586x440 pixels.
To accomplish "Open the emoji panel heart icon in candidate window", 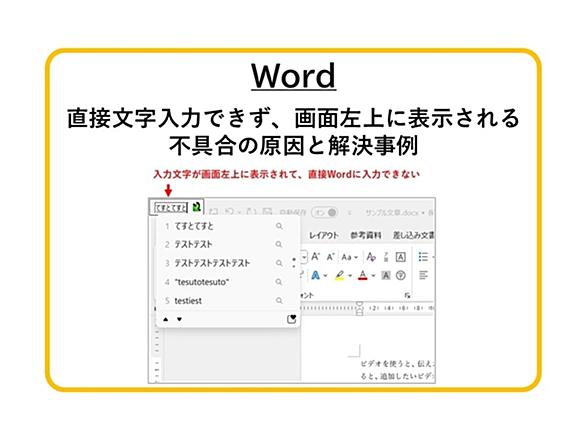I will tap(292, 319).
